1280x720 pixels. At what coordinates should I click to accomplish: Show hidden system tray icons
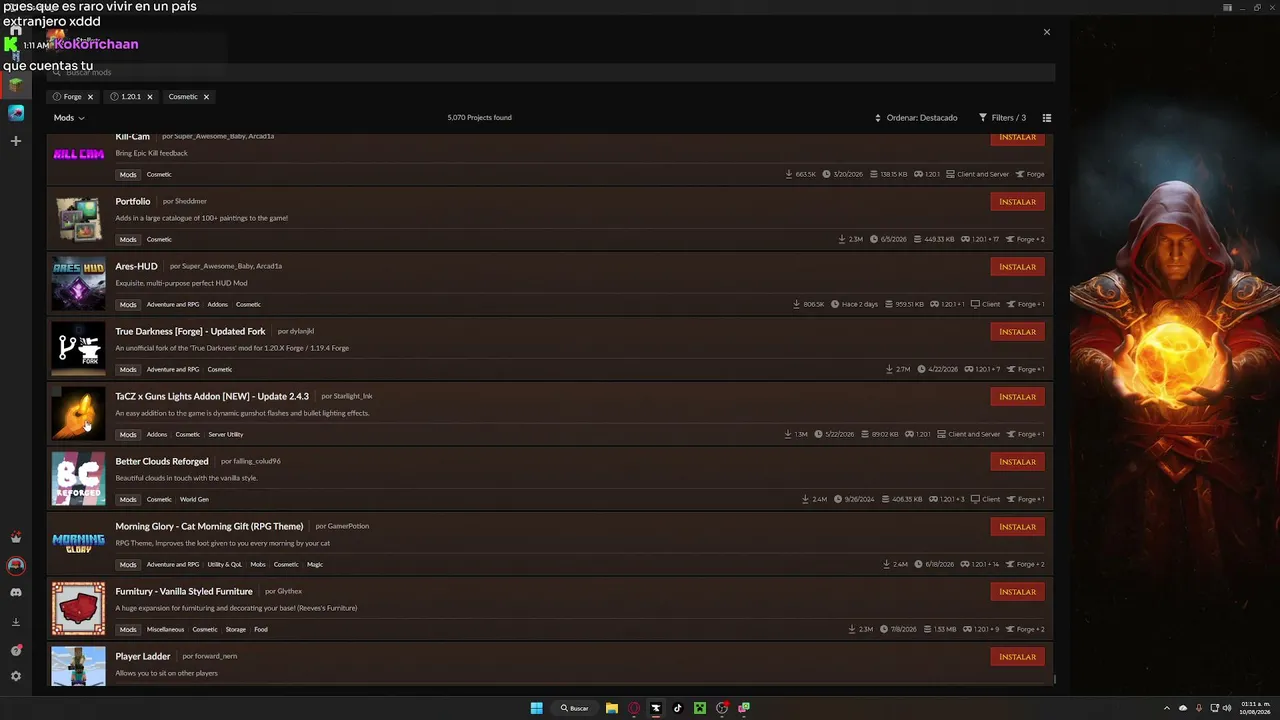pos(1166,708)
